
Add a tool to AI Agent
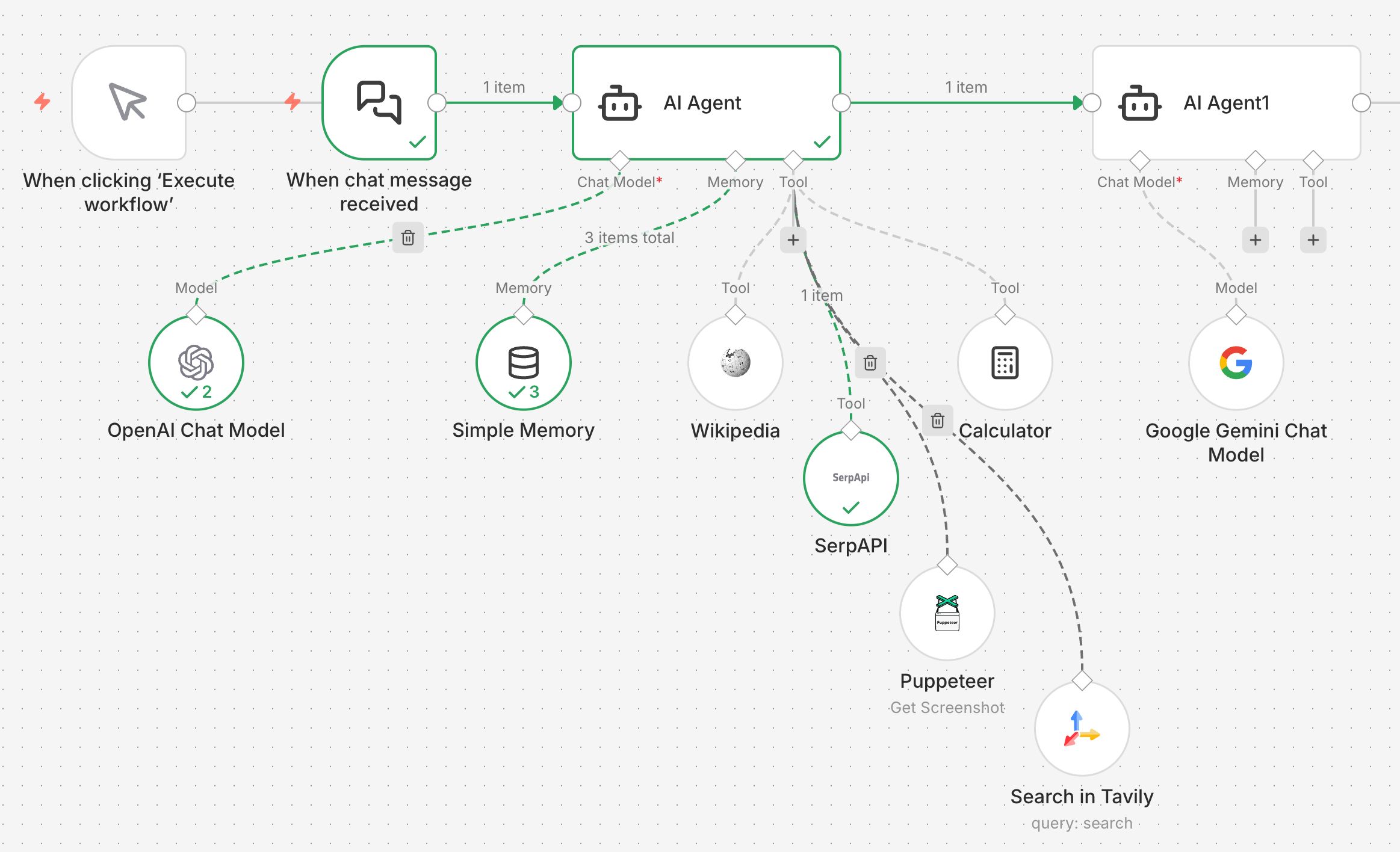[x=793, y=240]
